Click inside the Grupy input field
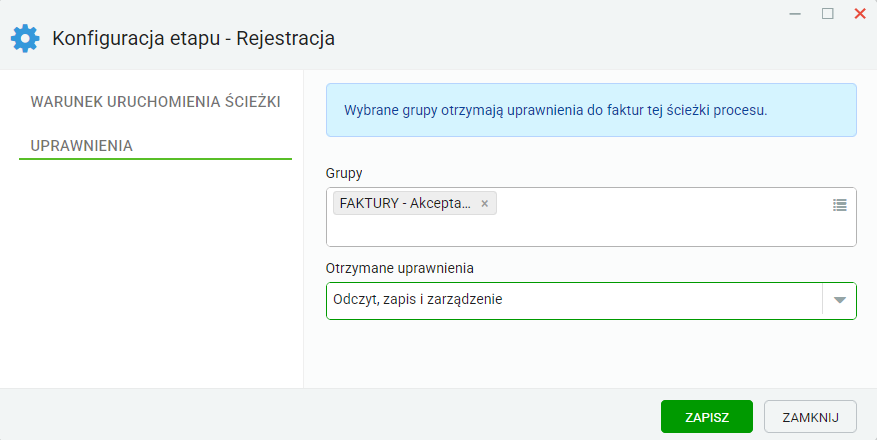 click(x=591, y=217)
